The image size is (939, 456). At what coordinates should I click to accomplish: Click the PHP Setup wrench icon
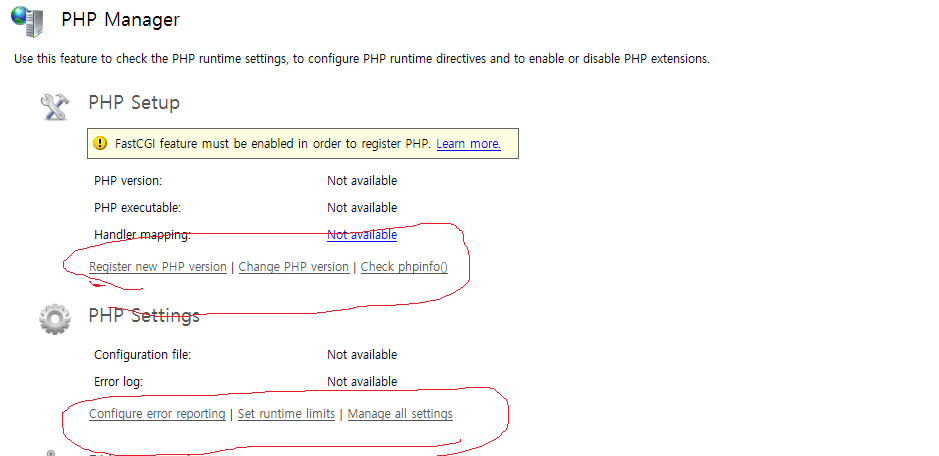54,105
